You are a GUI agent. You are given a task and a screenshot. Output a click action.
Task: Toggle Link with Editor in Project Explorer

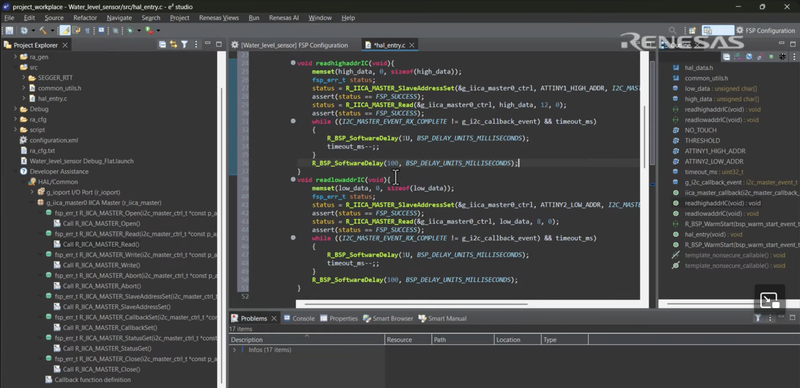click(x=173, y=45)
